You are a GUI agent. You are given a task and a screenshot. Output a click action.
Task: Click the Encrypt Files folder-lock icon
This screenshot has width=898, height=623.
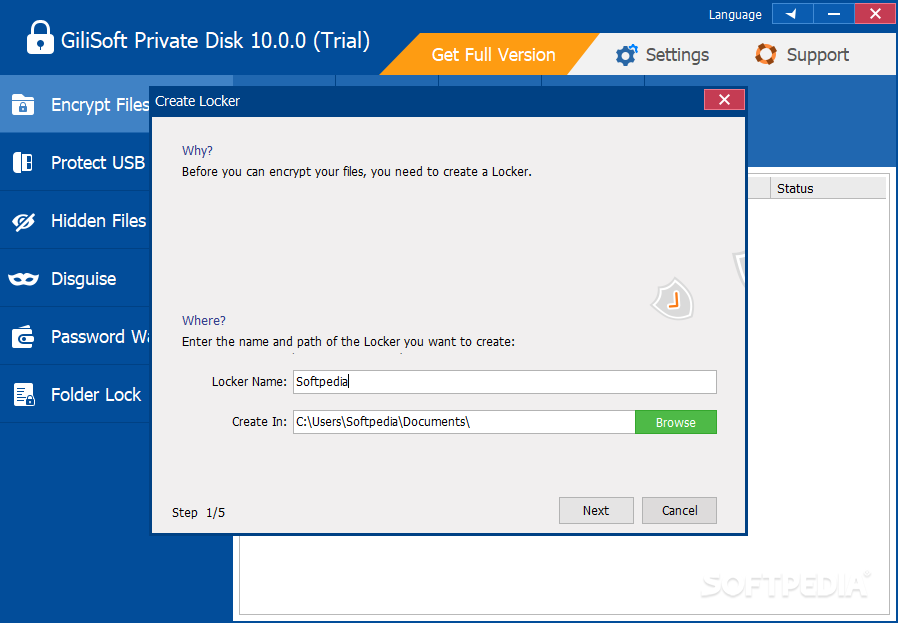click(x=23, y=105)
